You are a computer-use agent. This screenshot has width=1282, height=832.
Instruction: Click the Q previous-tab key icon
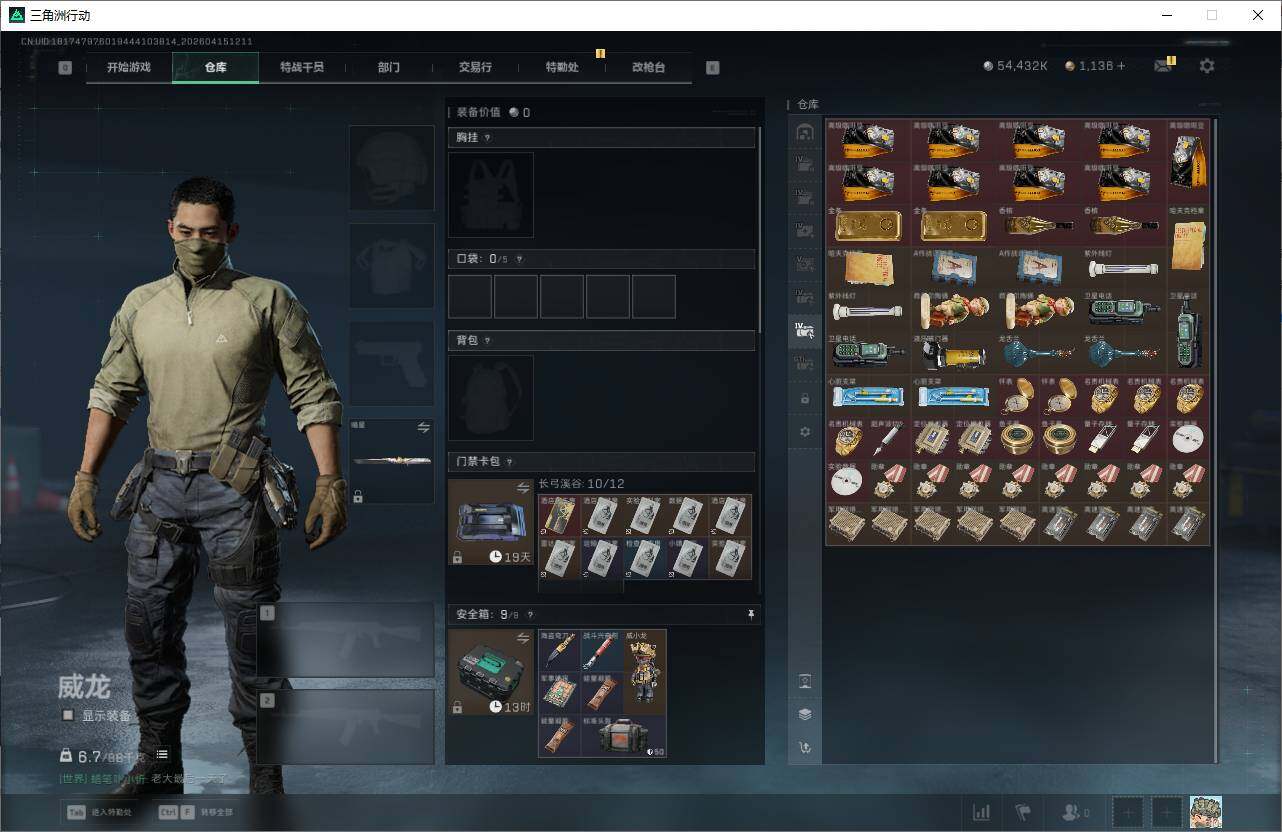point(65,68)
